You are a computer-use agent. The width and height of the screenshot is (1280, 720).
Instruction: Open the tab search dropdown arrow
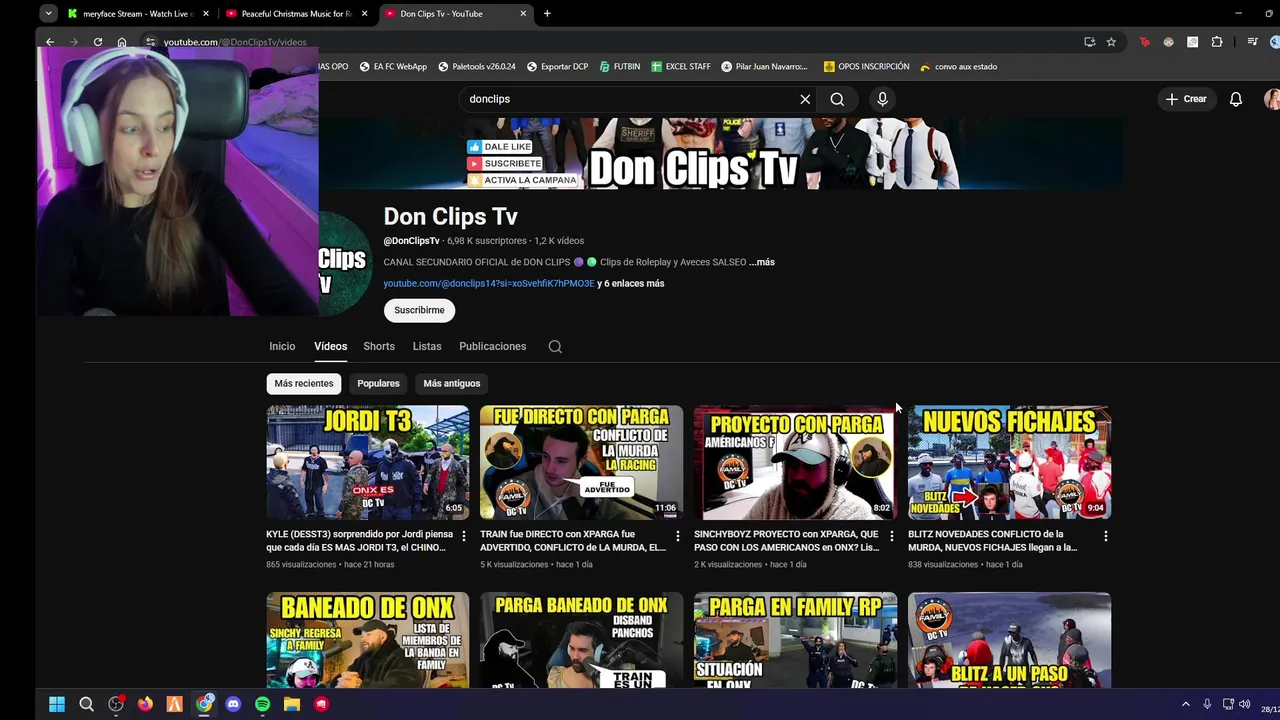(x=48, y=14)
